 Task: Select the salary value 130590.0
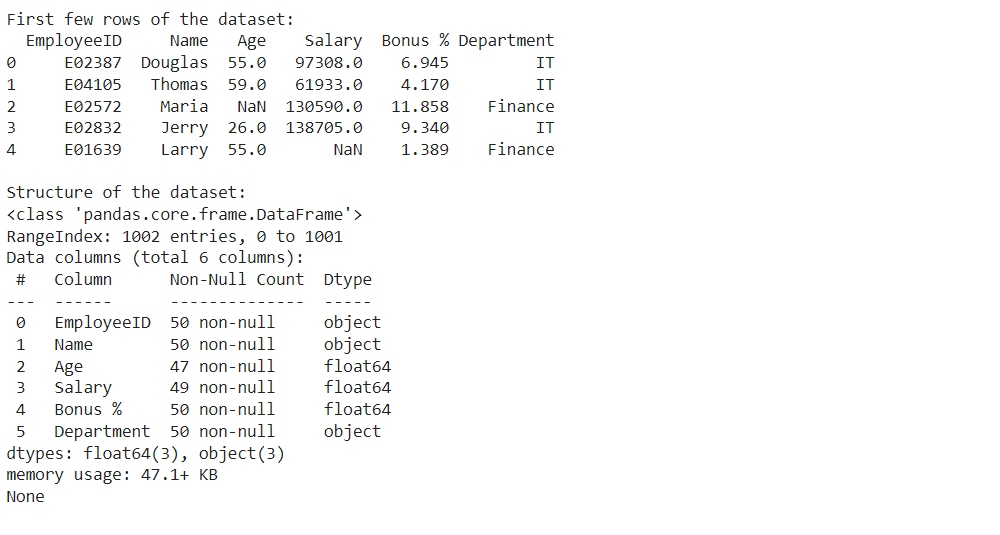[324, 106]
